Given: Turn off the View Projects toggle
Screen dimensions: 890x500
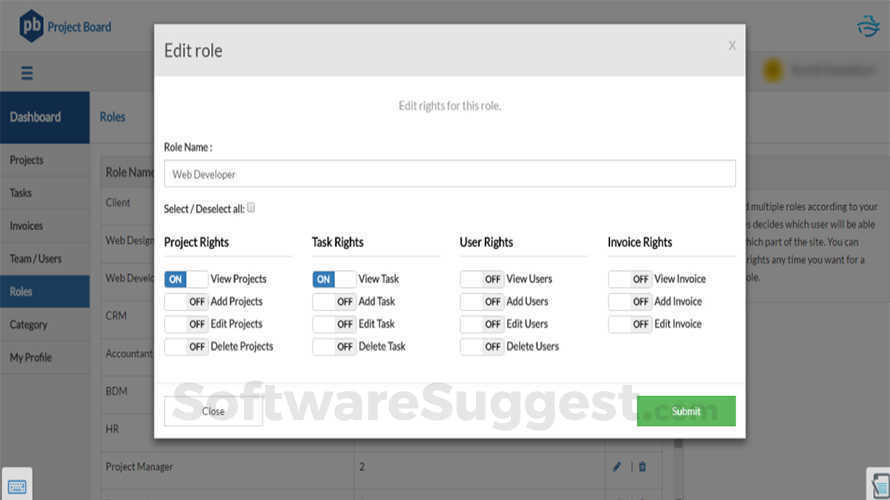Looking at the screenshot, I should pos(186,279).
